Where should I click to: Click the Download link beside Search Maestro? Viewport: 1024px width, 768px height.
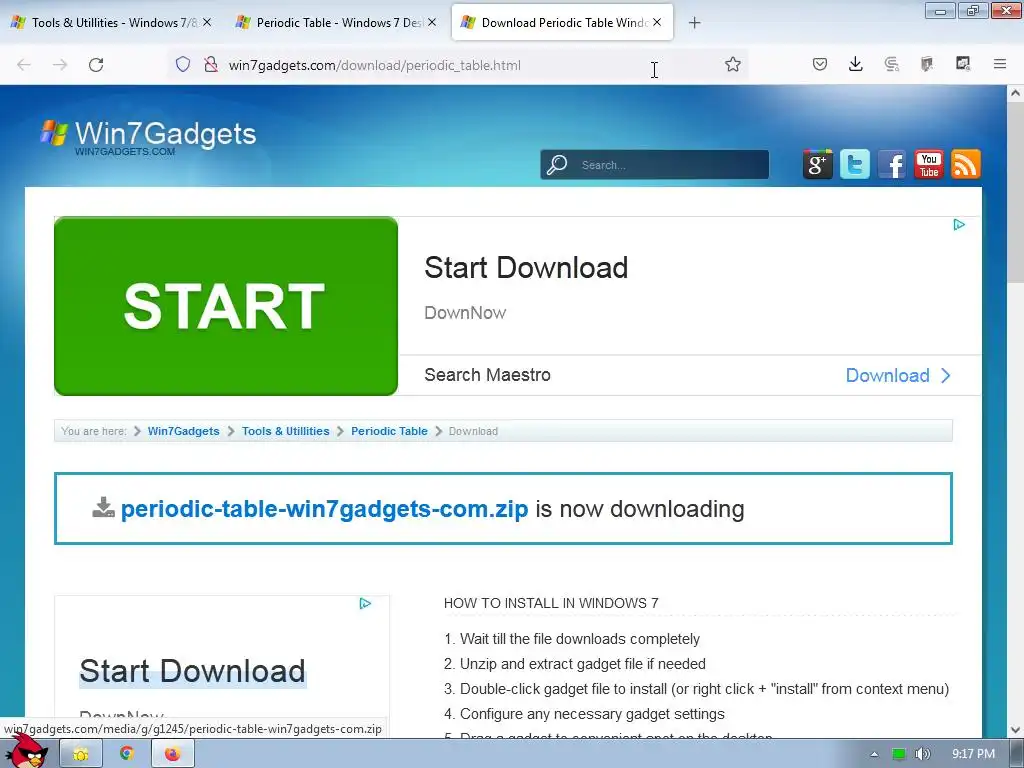(x=898, y=376)
